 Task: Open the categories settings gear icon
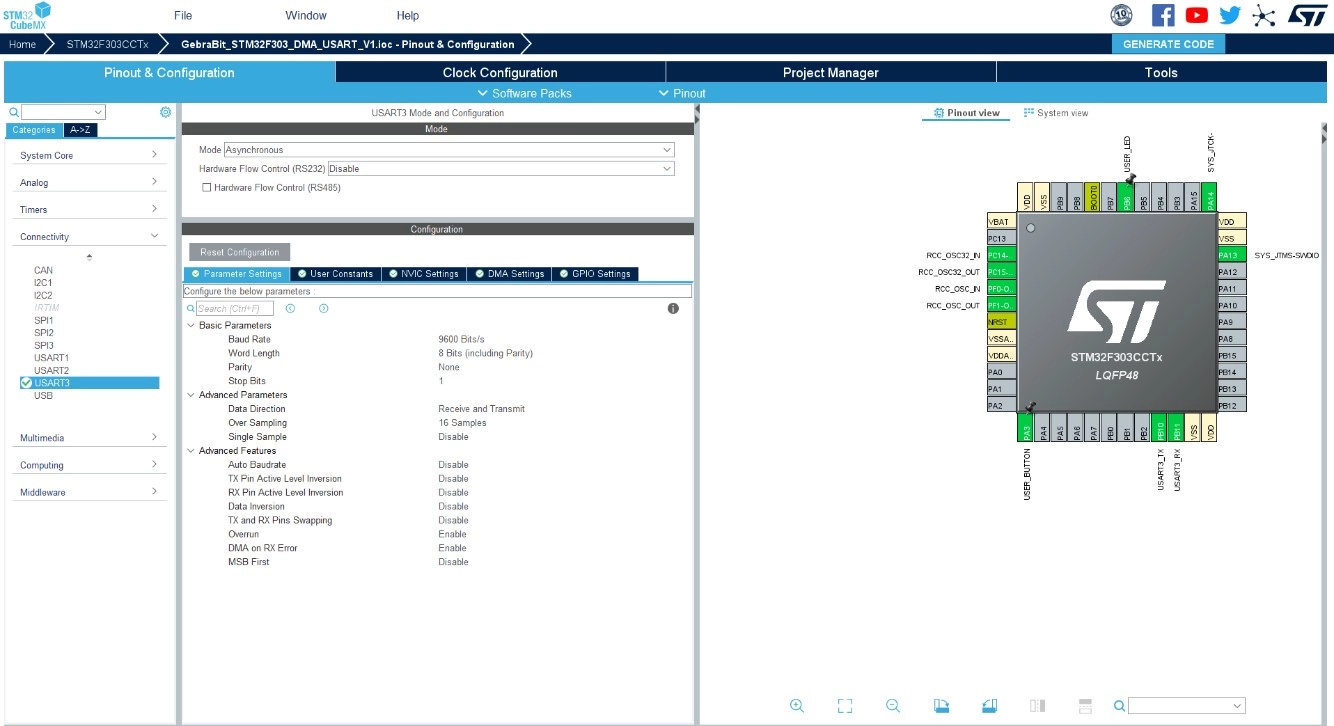tap(166, 112)
